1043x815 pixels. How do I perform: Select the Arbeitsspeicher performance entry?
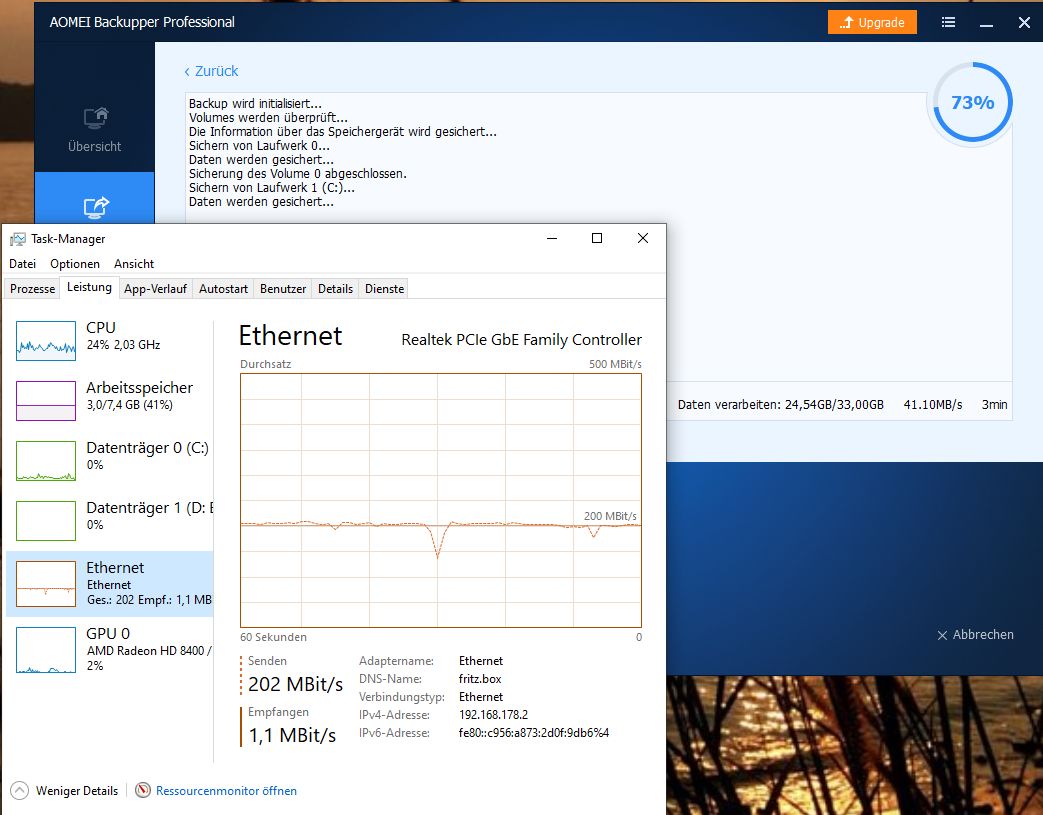[x=110, y=401]
